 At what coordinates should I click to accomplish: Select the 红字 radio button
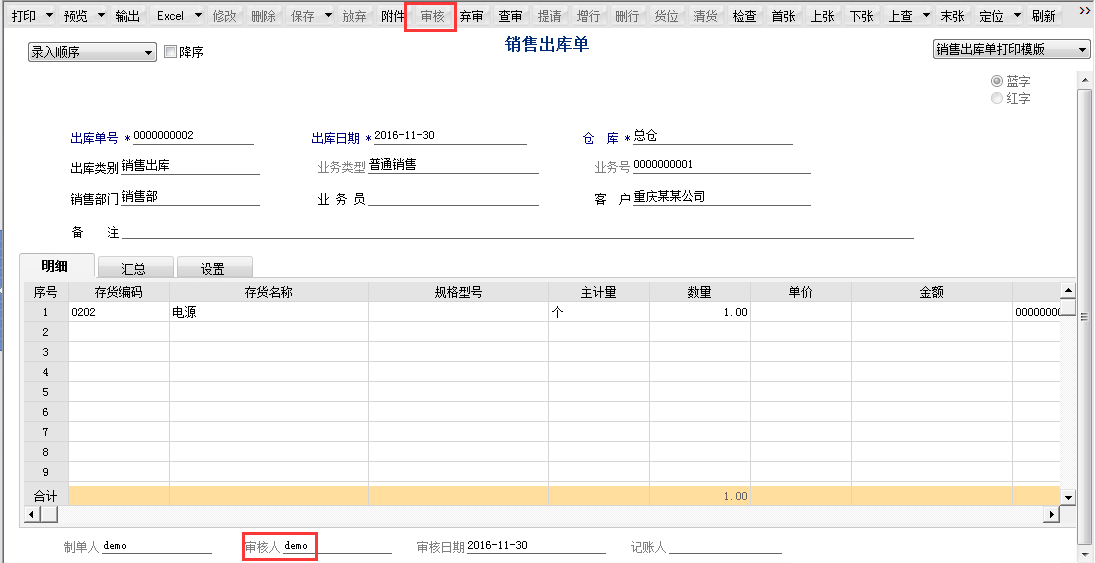996,98
